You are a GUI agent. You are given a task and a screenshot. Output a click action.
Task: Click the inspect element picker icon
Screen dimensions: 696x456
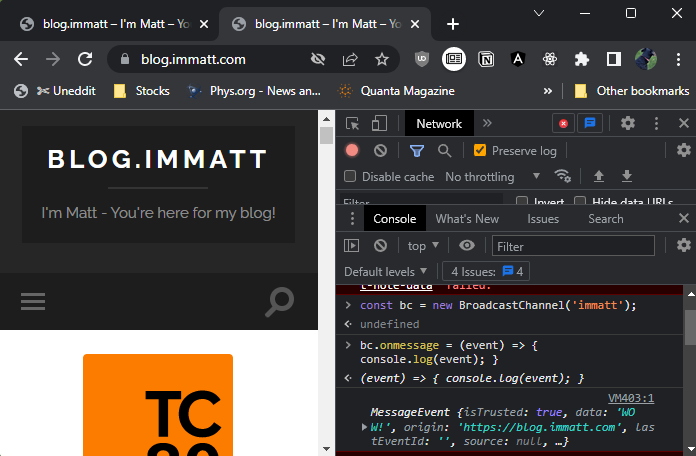coord(352,124)
